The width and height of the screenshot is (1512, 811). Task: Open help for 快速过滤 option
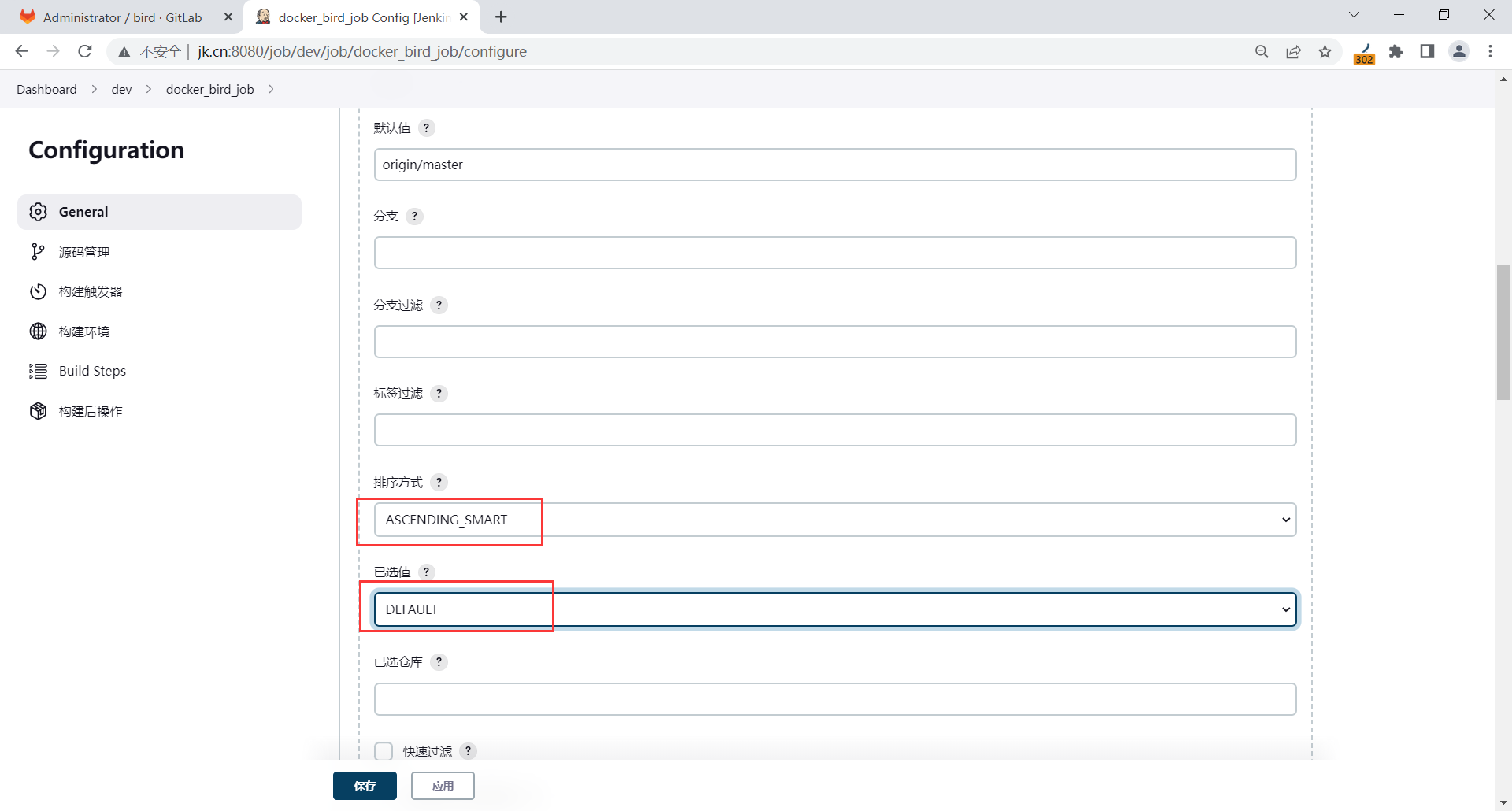pos(469,751)
